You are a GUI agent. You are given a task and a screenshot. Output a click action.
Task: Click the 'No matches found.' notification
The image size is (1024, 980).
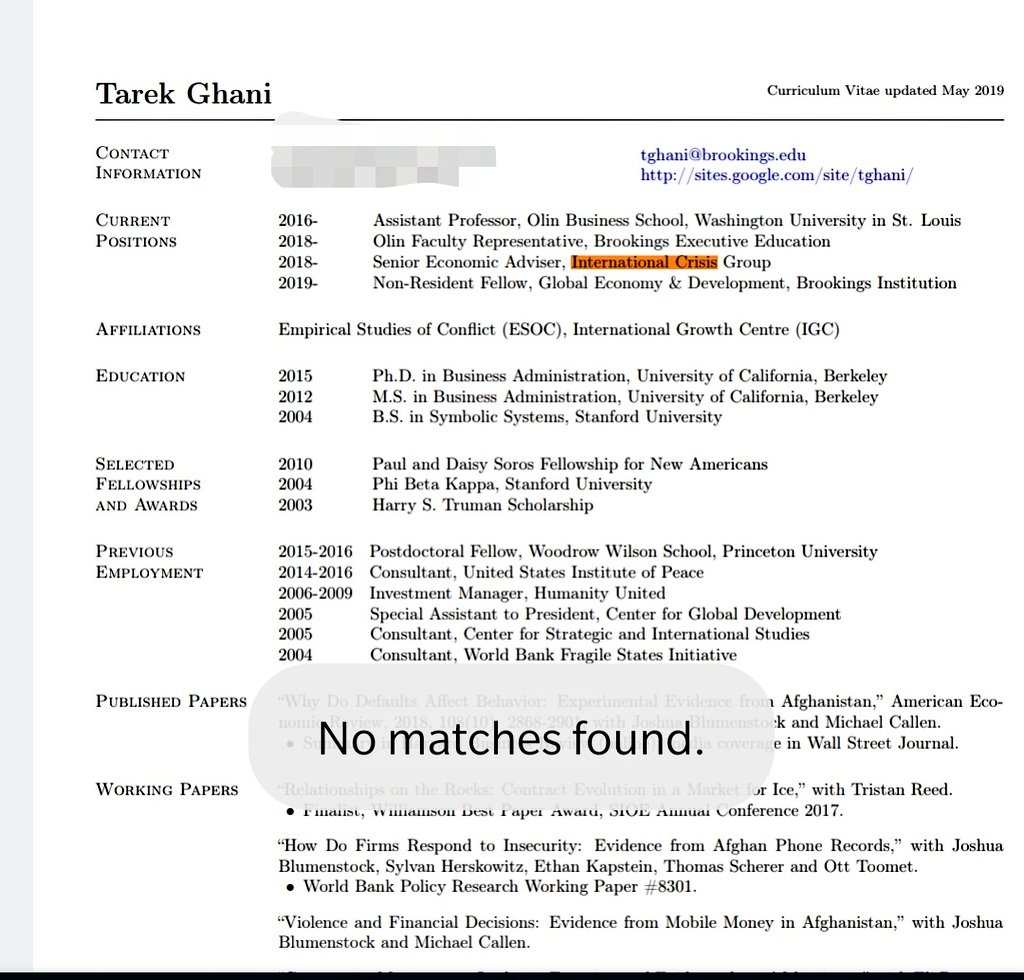[511, 738]
